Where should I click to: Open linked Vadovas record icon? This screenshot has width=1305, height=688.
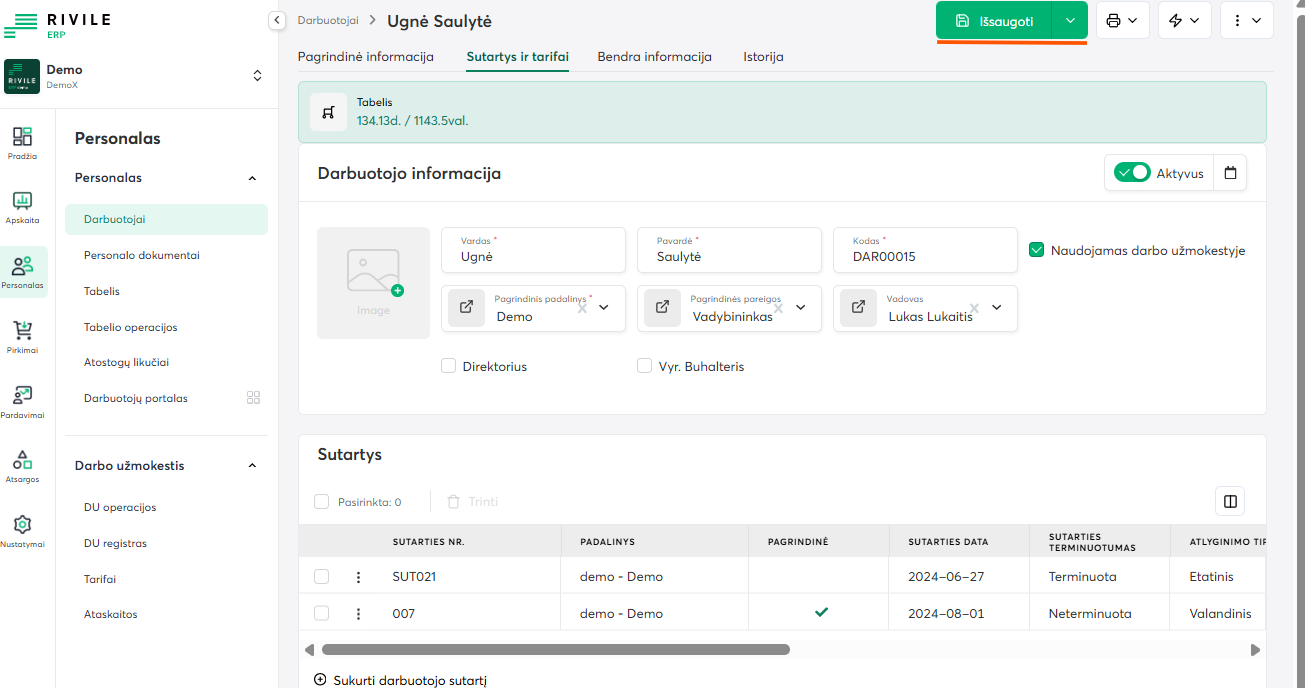pos(858,308)
